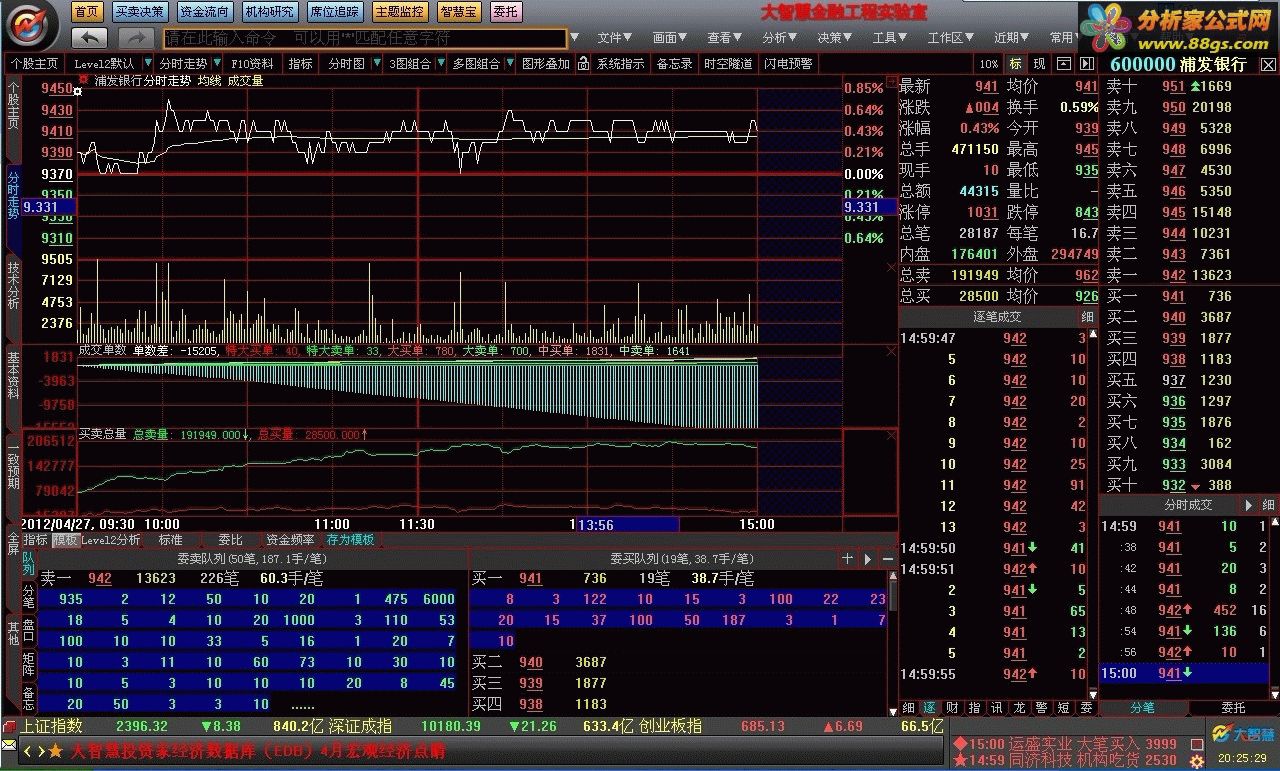The image size is (1280, 771).
Task: Select the 个股主页 toolbar item
Action: coord(35,63)
